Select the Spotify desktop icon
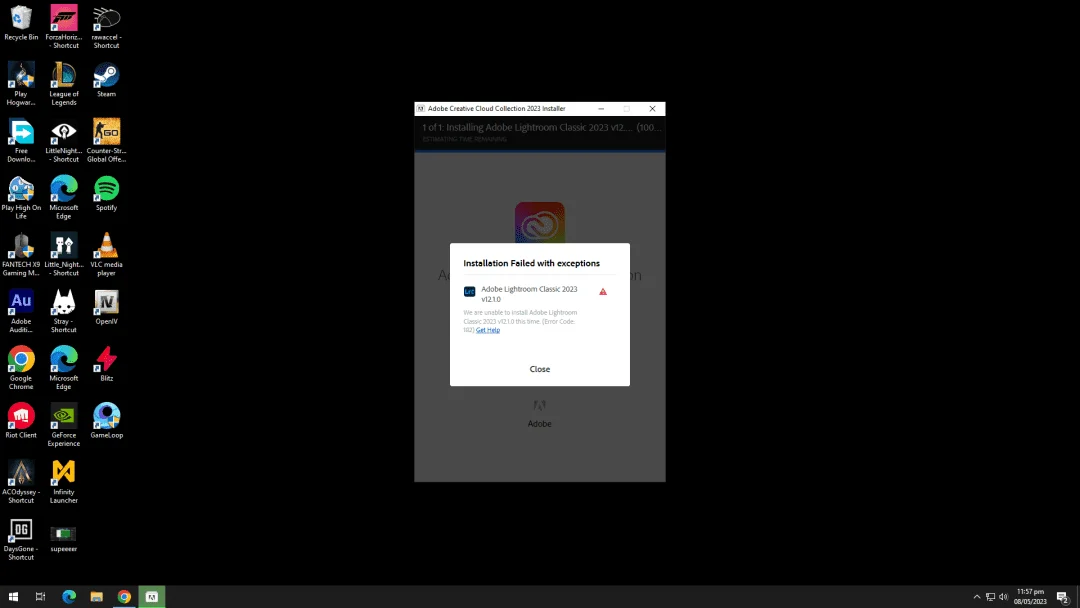Image resolution: width=1080 pixels, height=608 pixels. (x=106, y=193)
